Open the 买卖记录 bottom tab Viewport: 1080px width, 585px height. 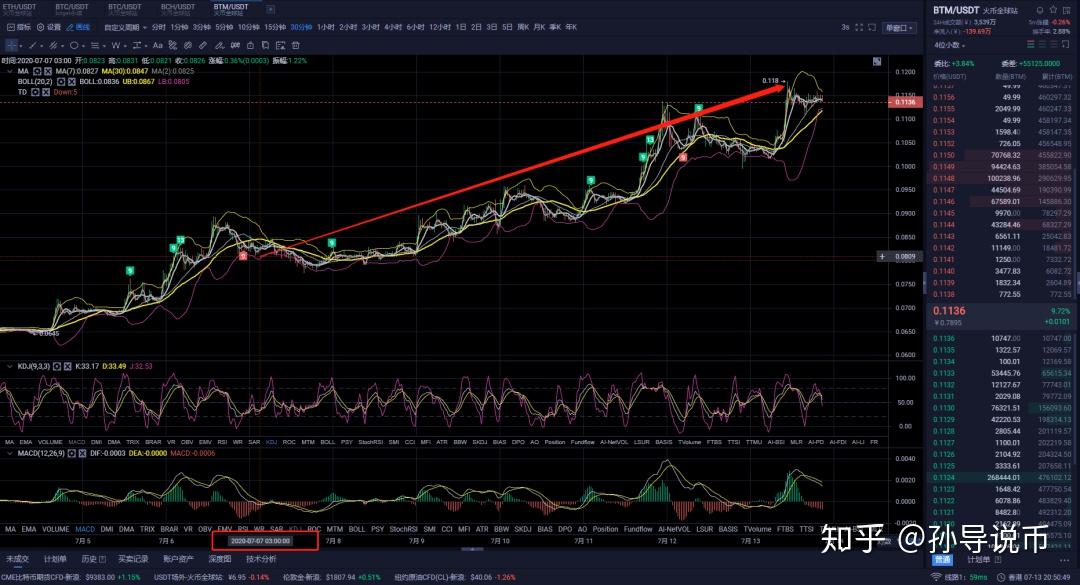133,559
